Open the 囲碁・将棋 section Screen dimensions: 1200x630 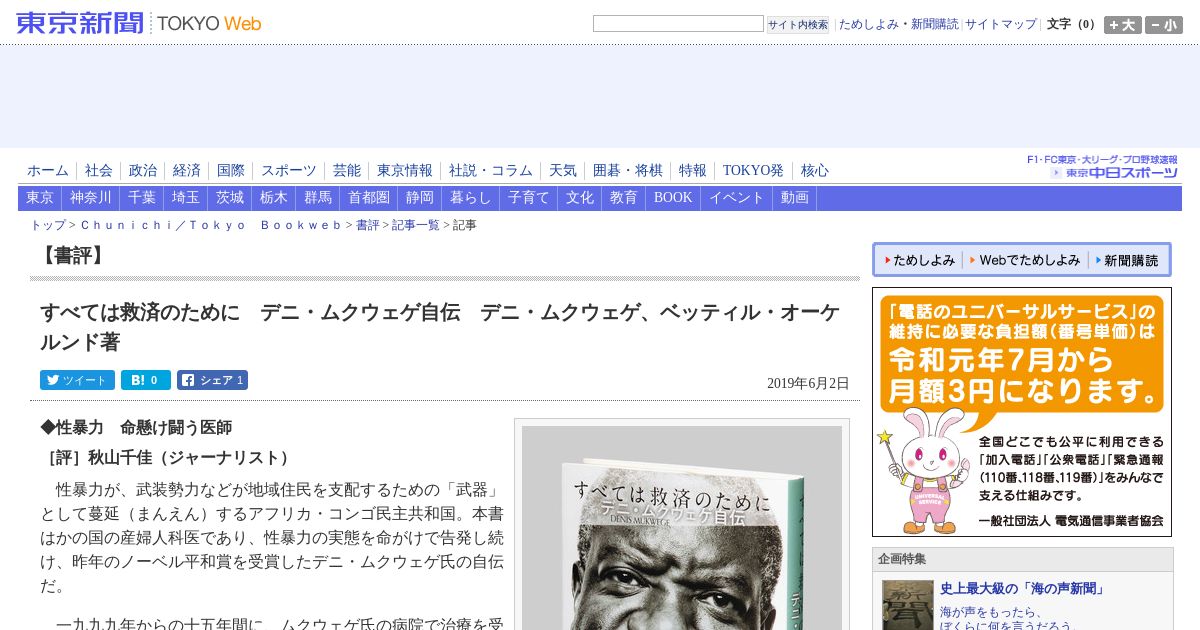(628, 171)
